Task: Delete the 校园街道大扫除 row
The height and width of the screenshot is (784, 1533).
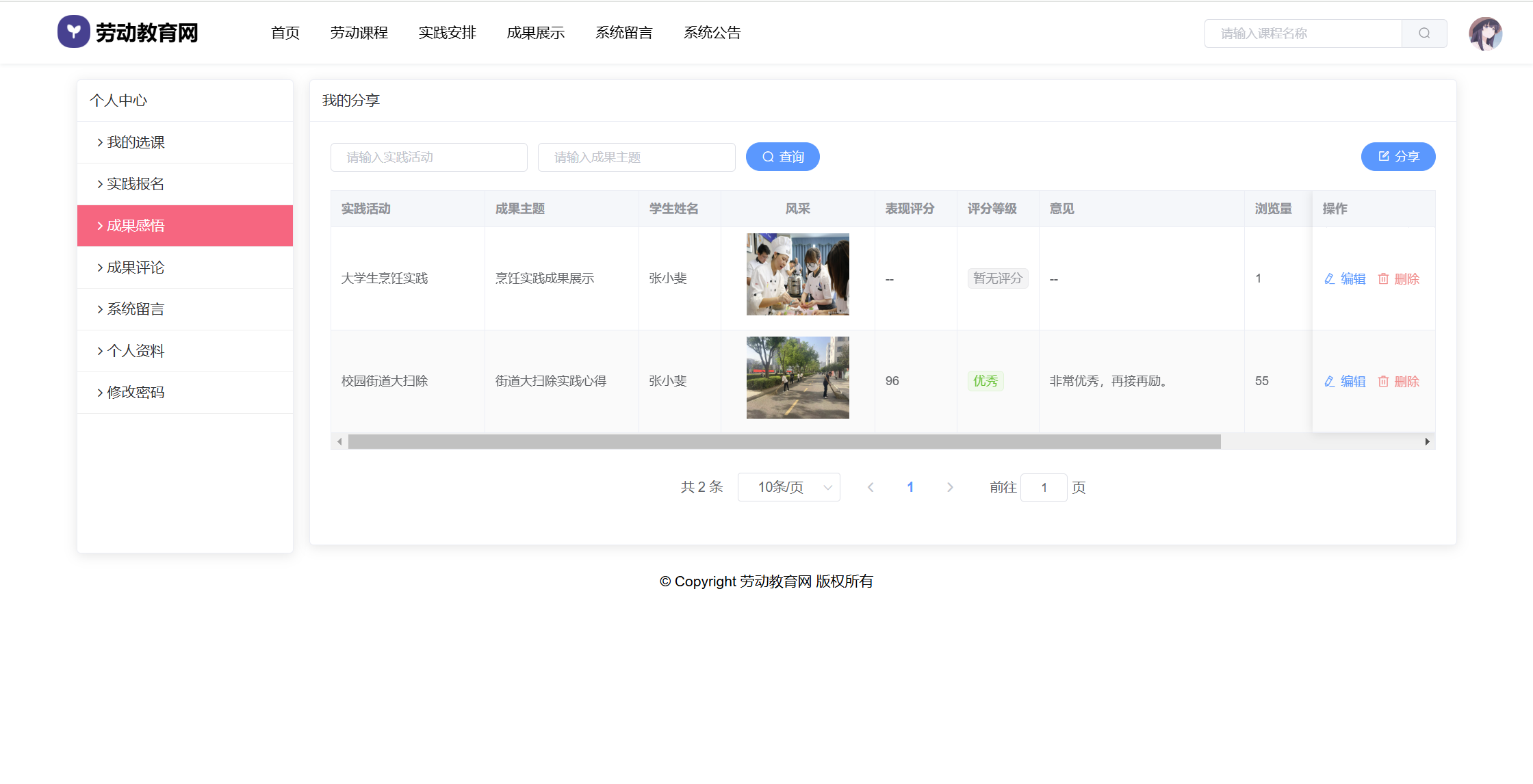Action: pos(1398,381)
